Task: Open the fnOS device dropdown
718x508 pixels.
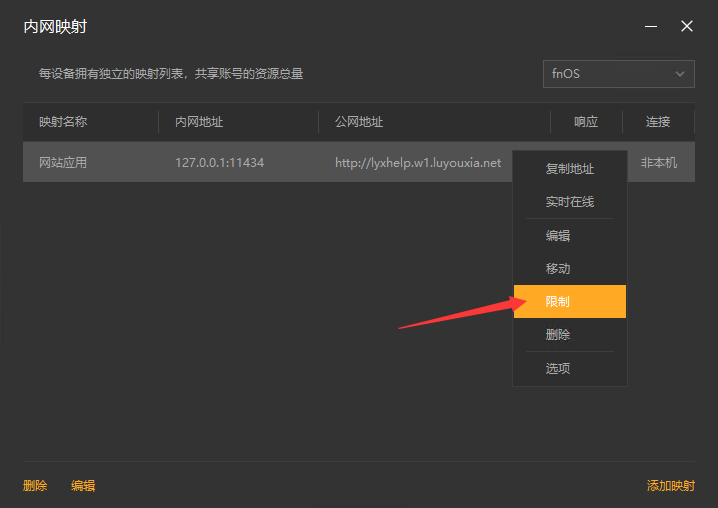Action: tap(619, 74)
